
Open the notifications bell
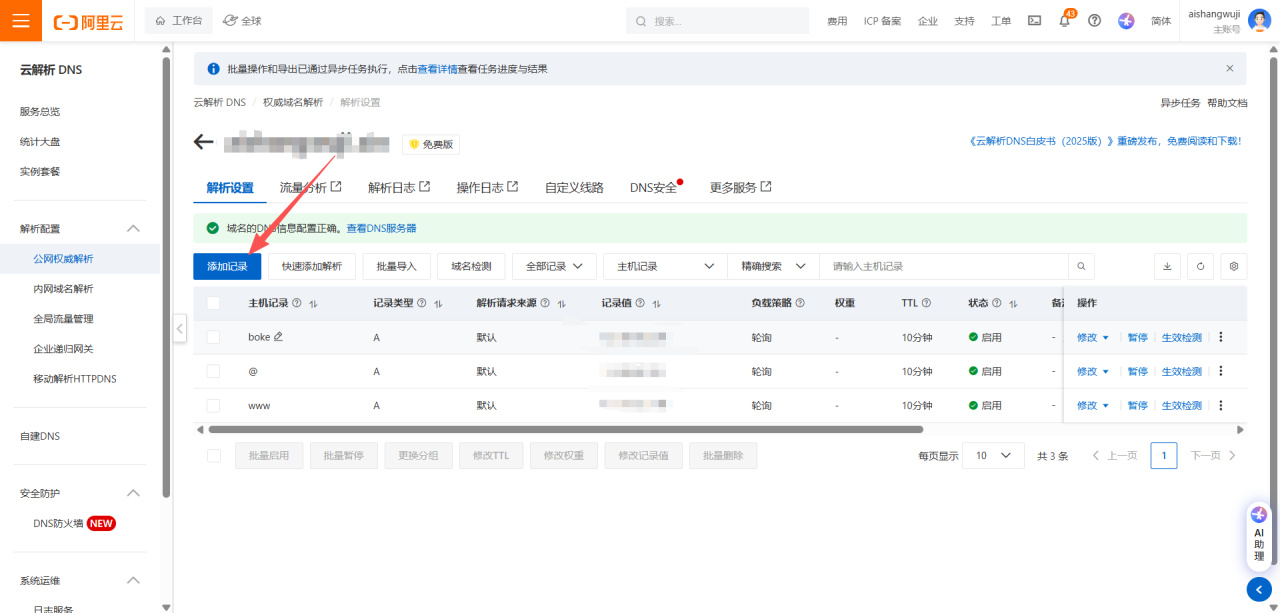(x=1064, y=21)
